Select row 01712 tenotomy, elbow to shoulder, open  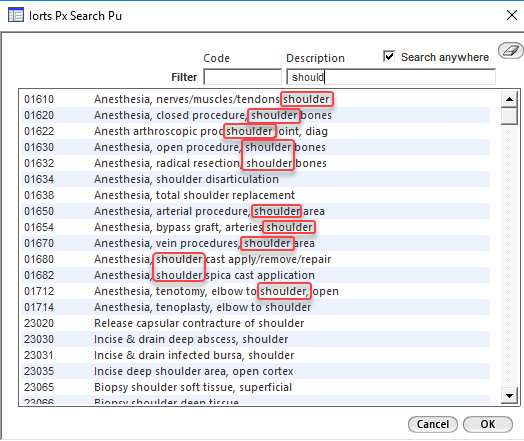coord(255,291)
